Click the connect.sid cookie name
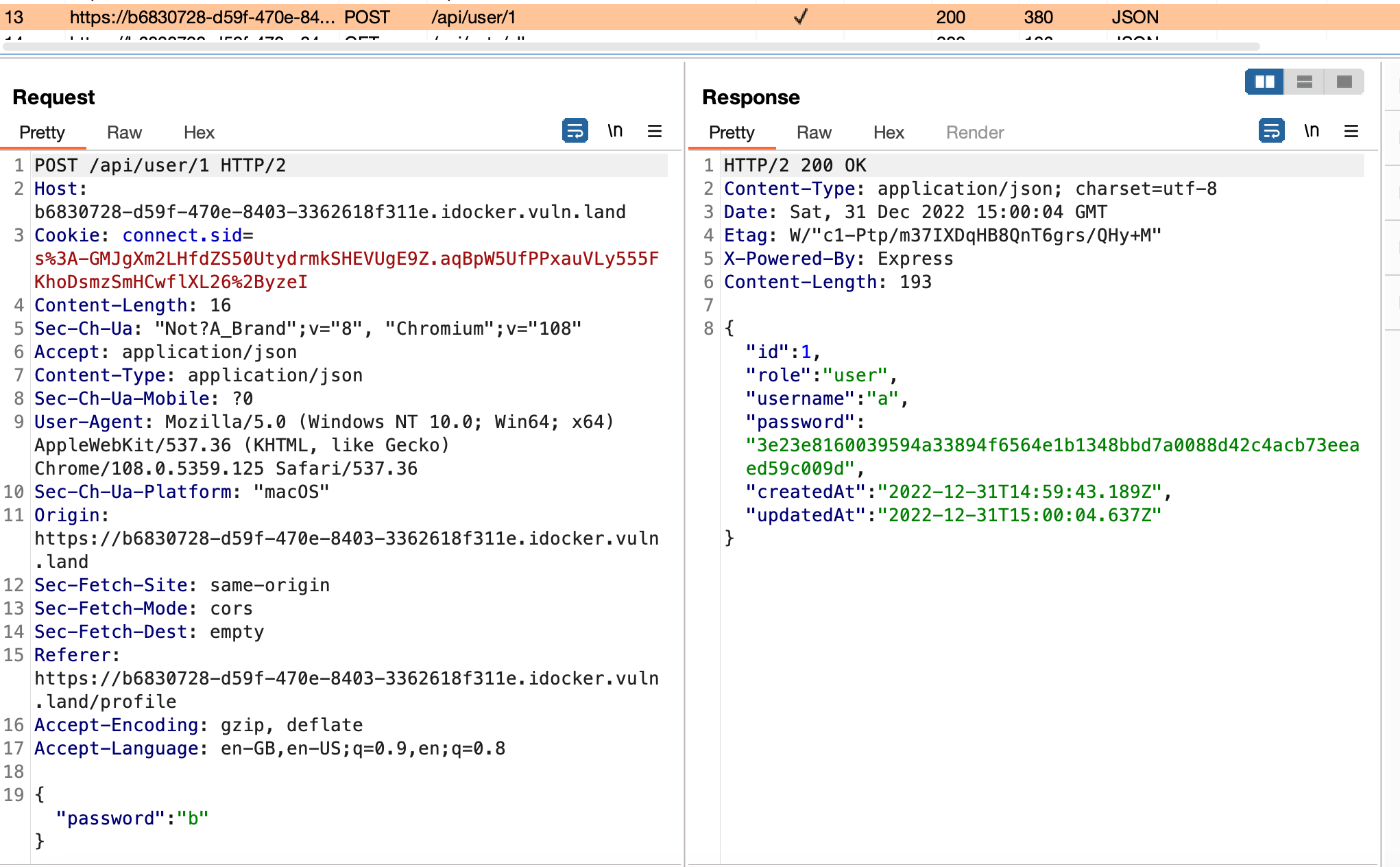This screenshot has height=867, width=1400. pyautogui.click(x=182, y=235)
